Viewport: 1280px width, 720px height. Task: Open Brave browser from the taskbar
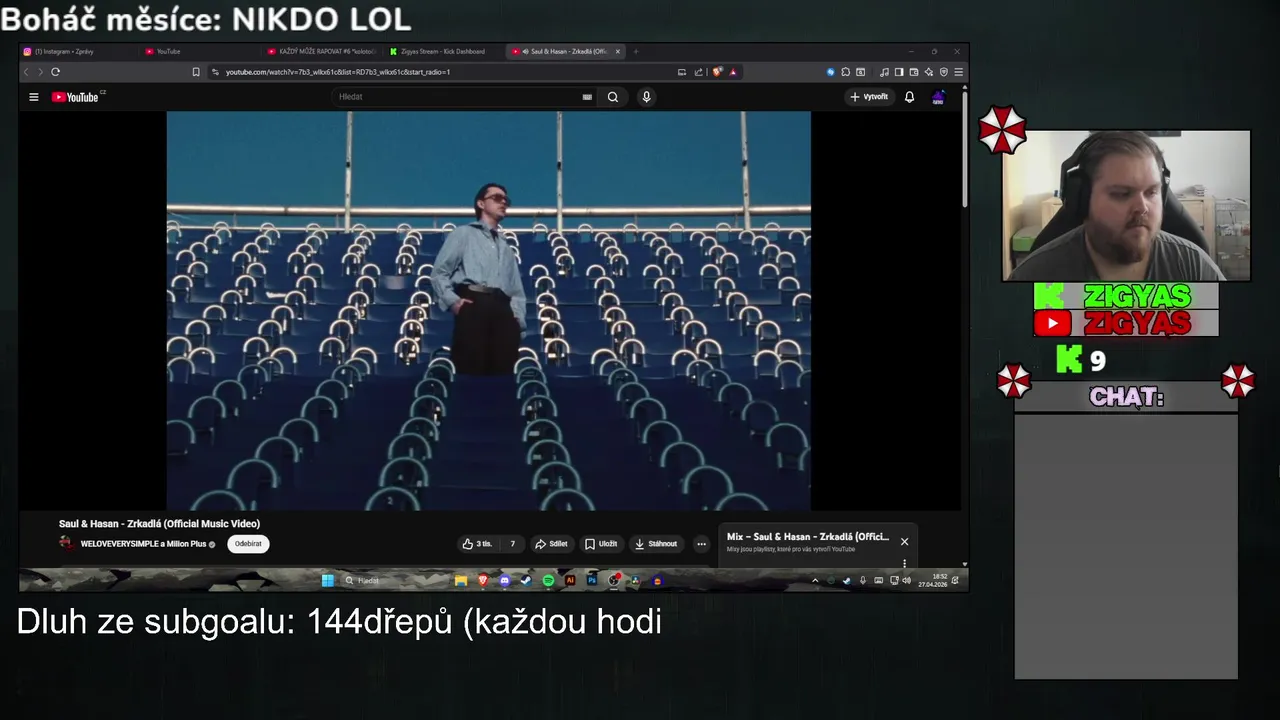482,580
